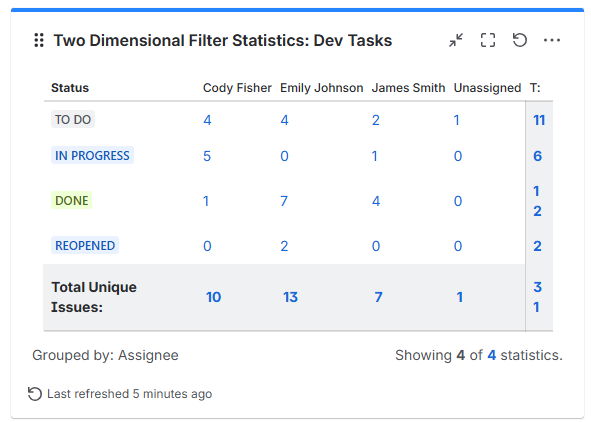Maximize gadget to full screen

[488, 40]
